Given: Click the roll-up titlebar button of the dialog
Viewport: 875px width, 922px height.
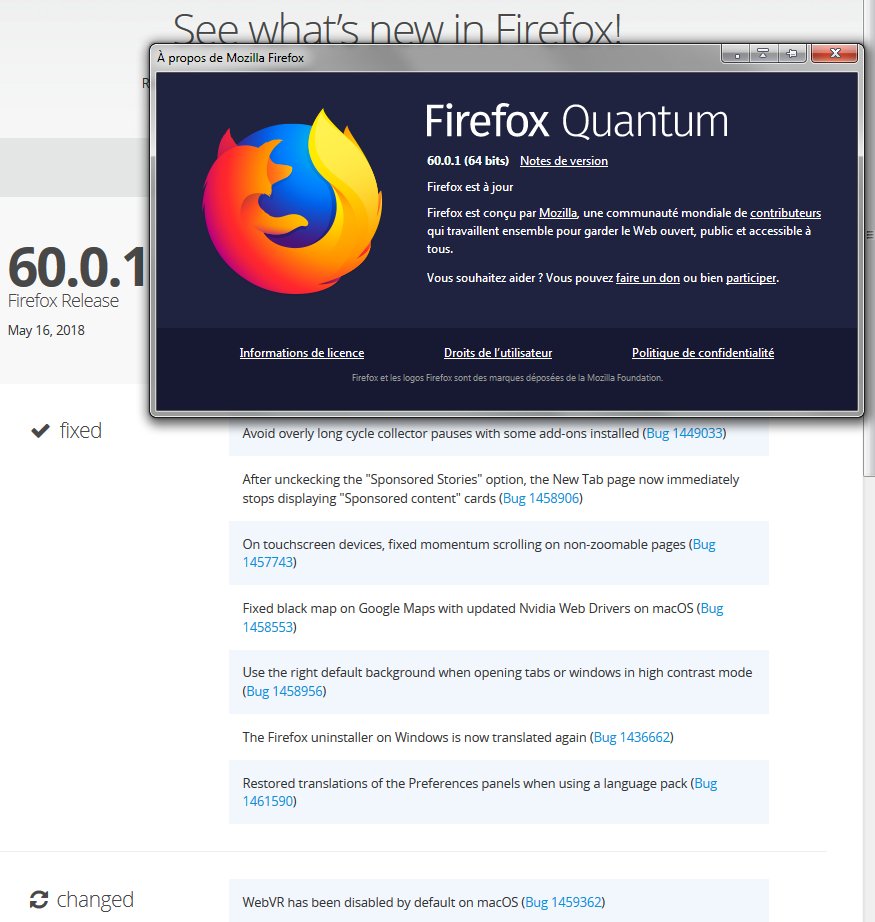Looking at the screenshot, I should point(763,54).
